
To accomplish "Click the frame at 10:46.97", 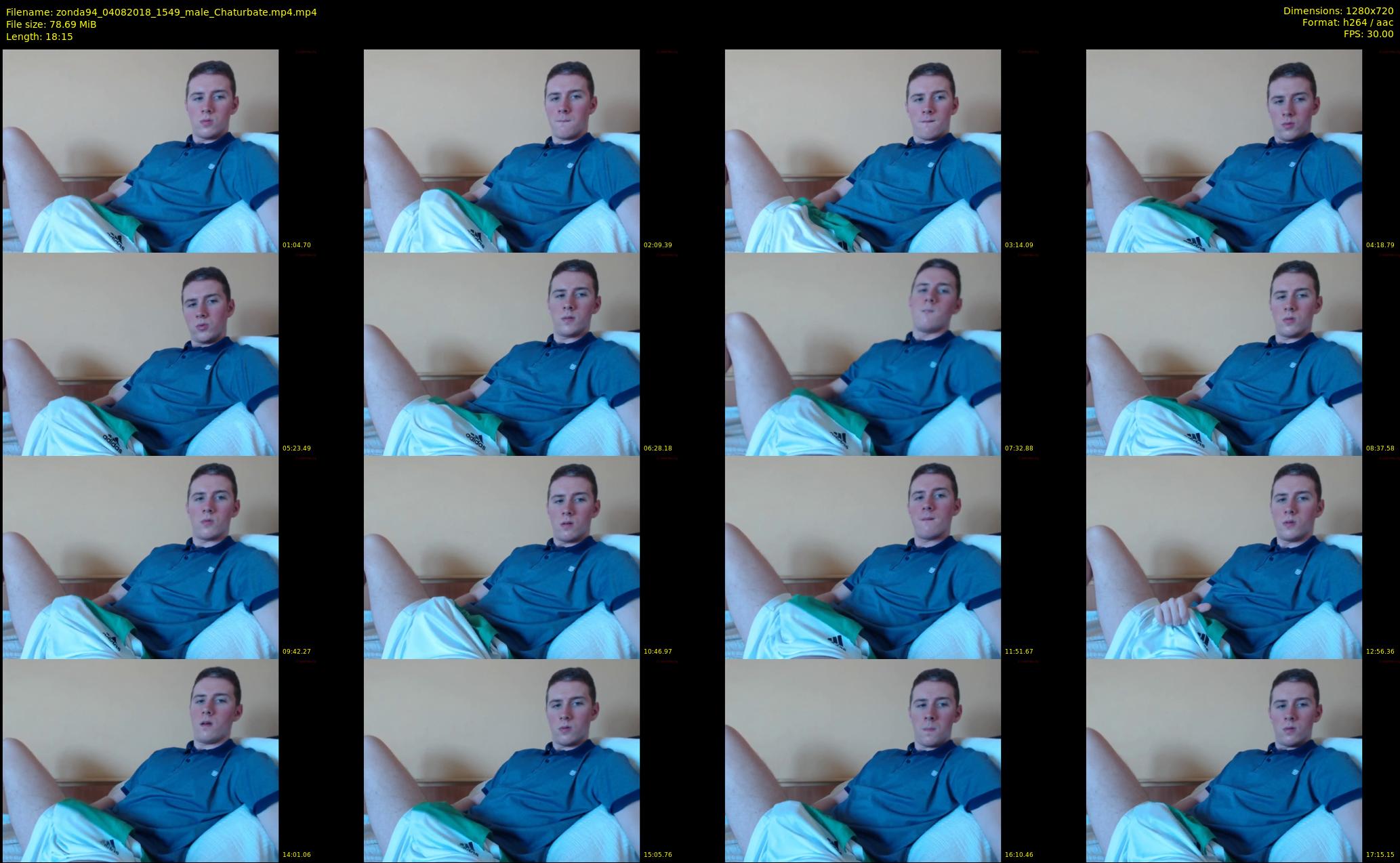I will [x=501, y=557].
